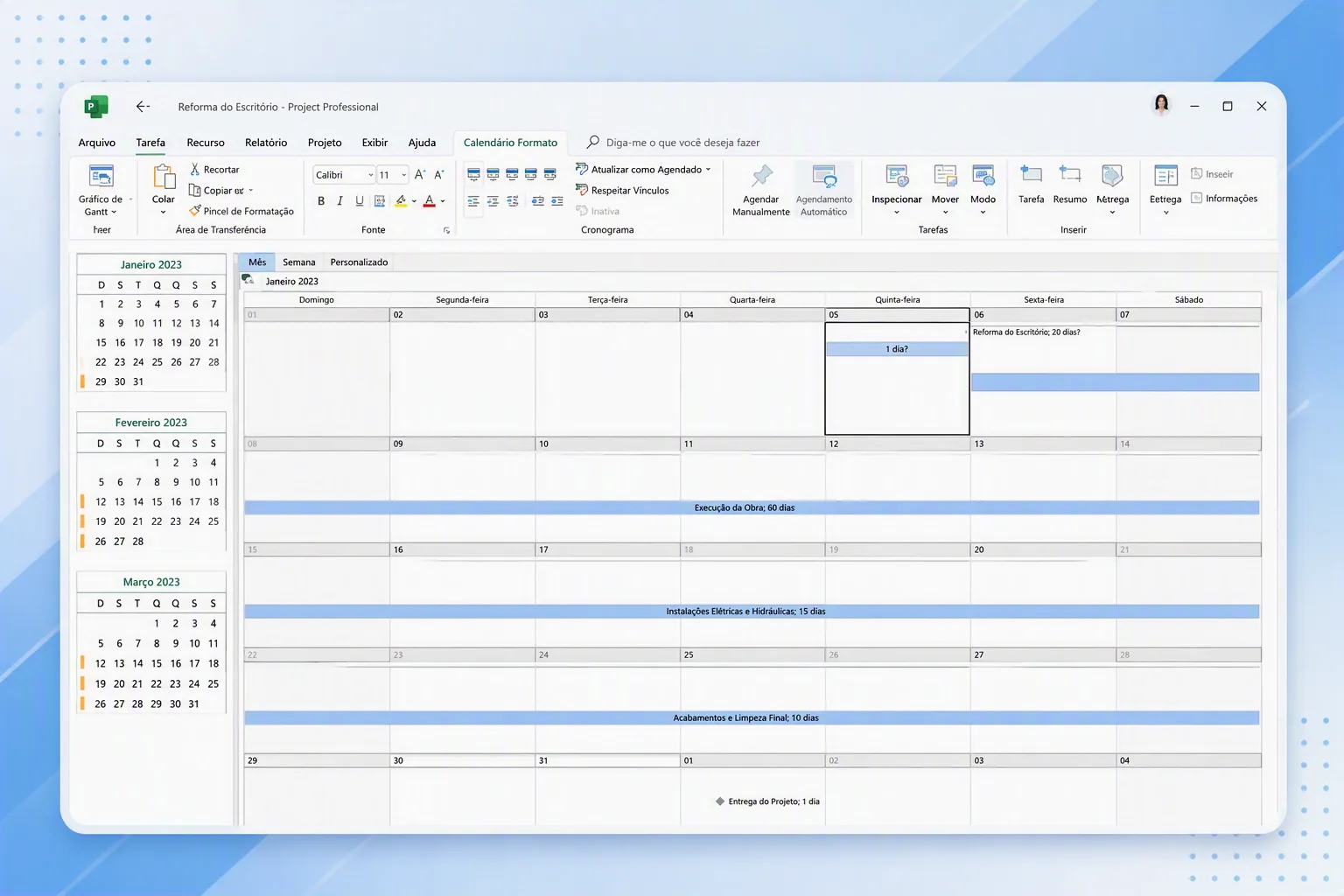1344x896 pixels.
Task: Click the outdent task icon
Action: click(473, 201)
